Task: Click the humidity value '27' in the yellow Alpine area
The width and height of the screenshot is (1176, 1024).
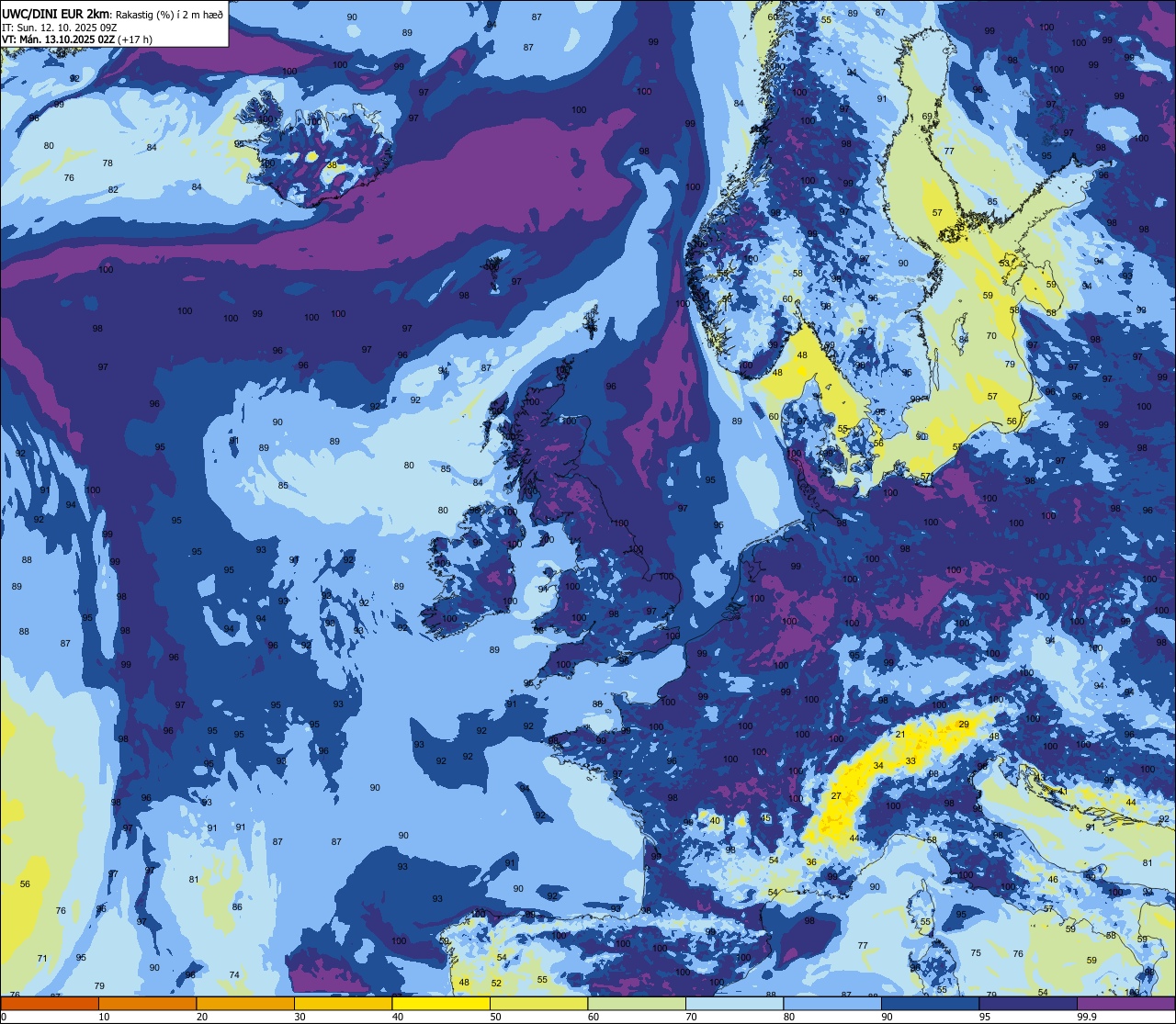Action: 836,796
